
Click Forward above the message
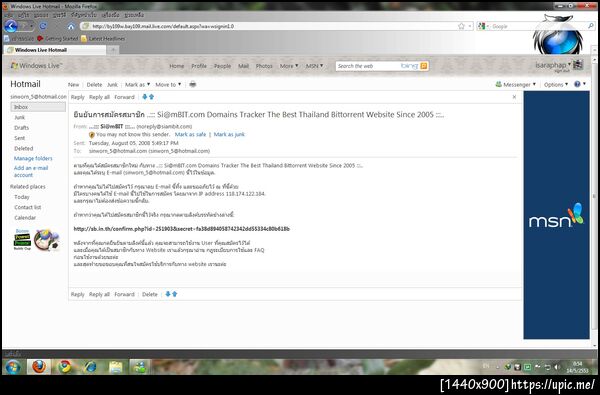tap(124, 97)
